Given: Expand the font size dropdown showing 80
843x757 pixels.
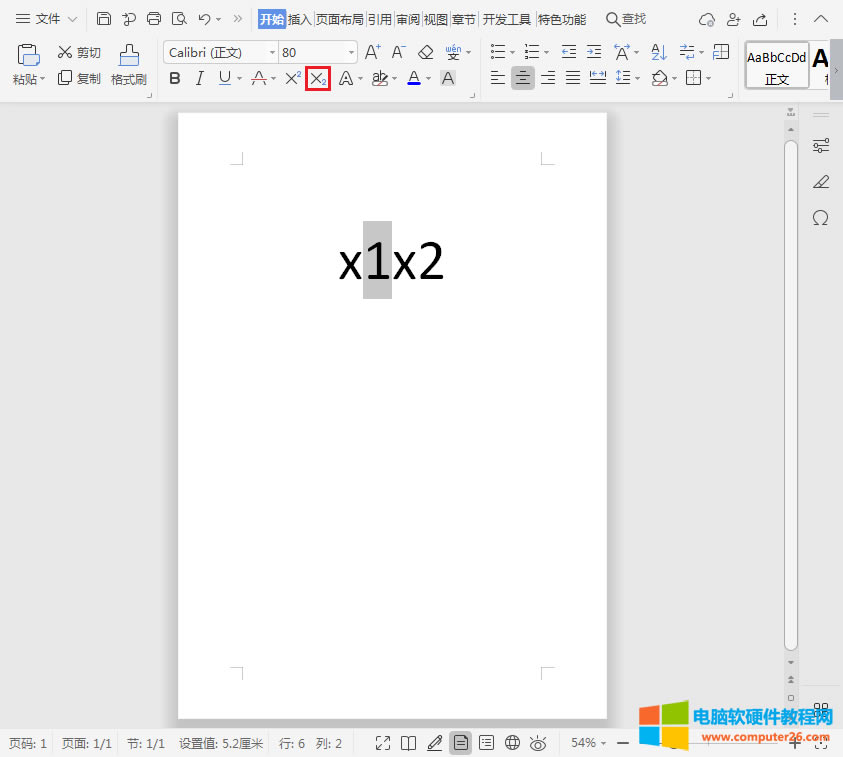Looking at the screenshot, I should [x=351, y=52].
